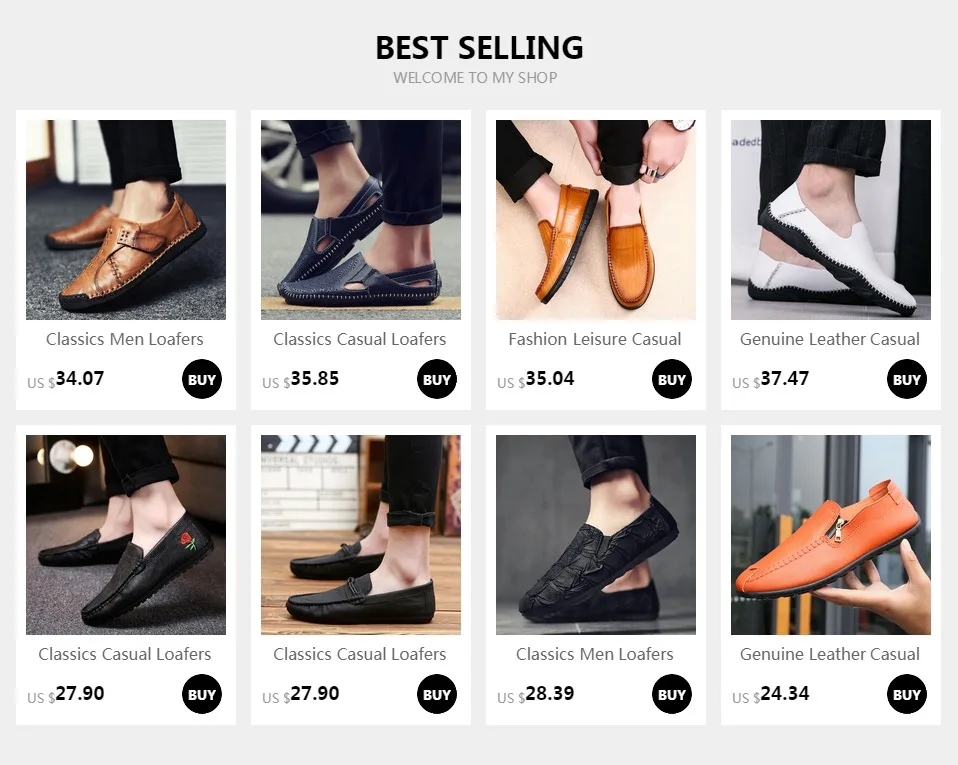The width and height of the screenshot is (958, 765).
Task: Open the brown strap loafer product image
Action: coord(126,220)
